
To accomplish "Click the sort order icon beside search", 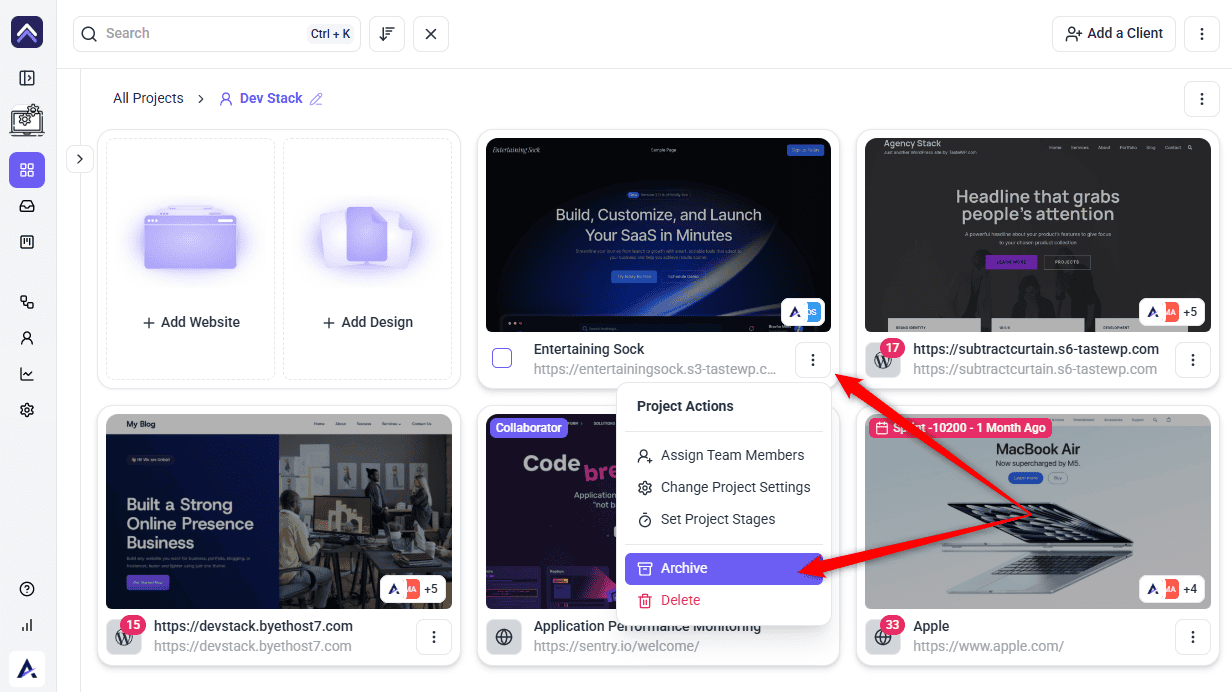I will click(x=387, y=34).
